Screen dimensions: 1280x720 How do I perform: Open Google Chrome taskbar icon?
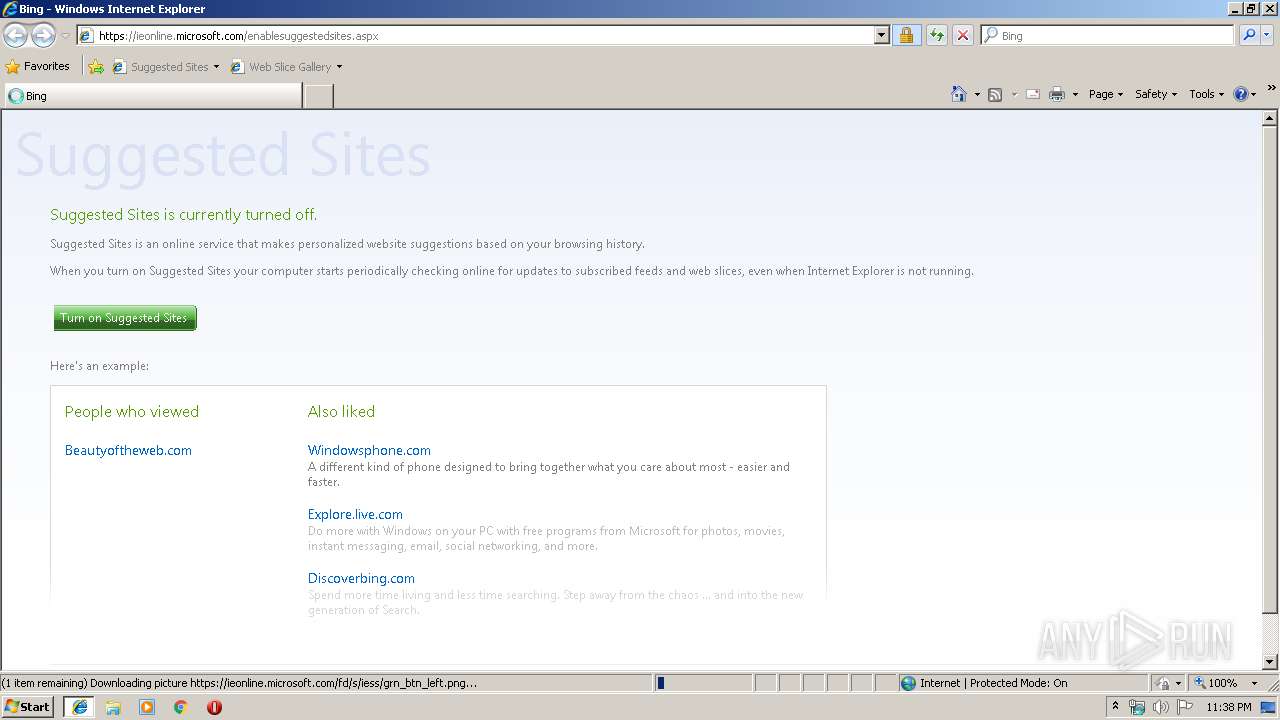(x=180, y=707)
